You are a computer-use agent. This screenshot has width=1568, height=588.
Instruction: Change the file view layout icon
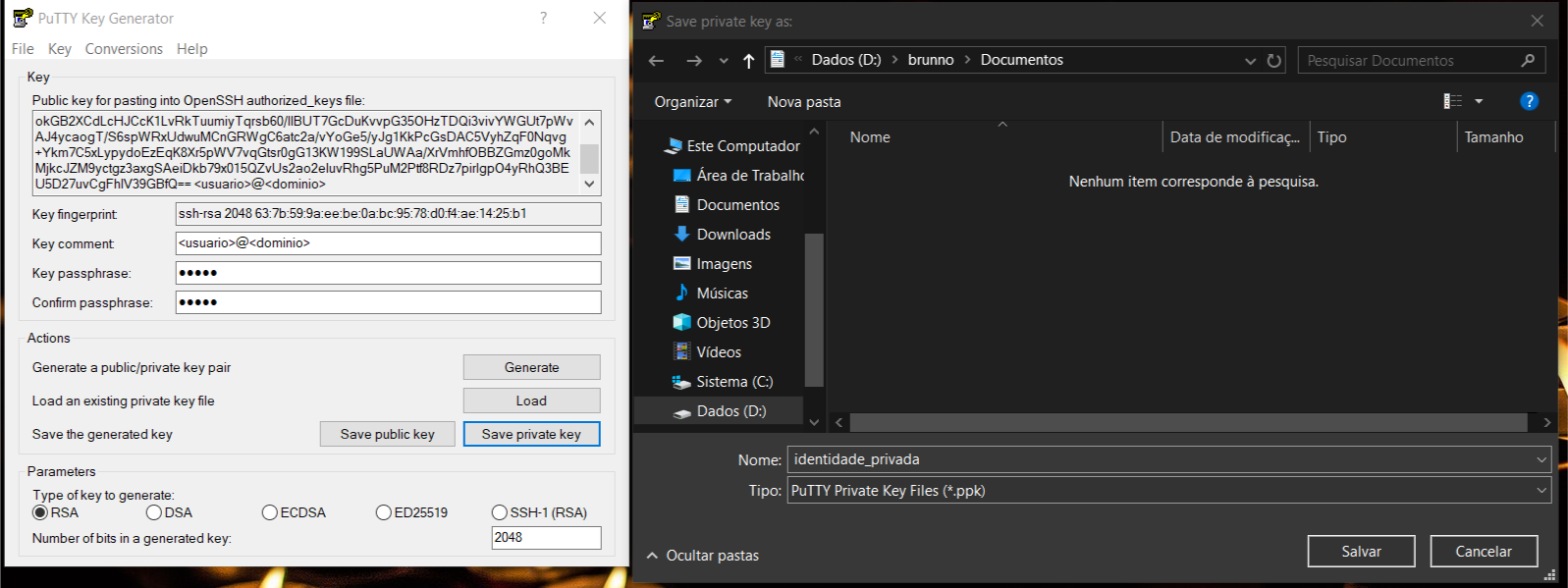click(1453, 101)
